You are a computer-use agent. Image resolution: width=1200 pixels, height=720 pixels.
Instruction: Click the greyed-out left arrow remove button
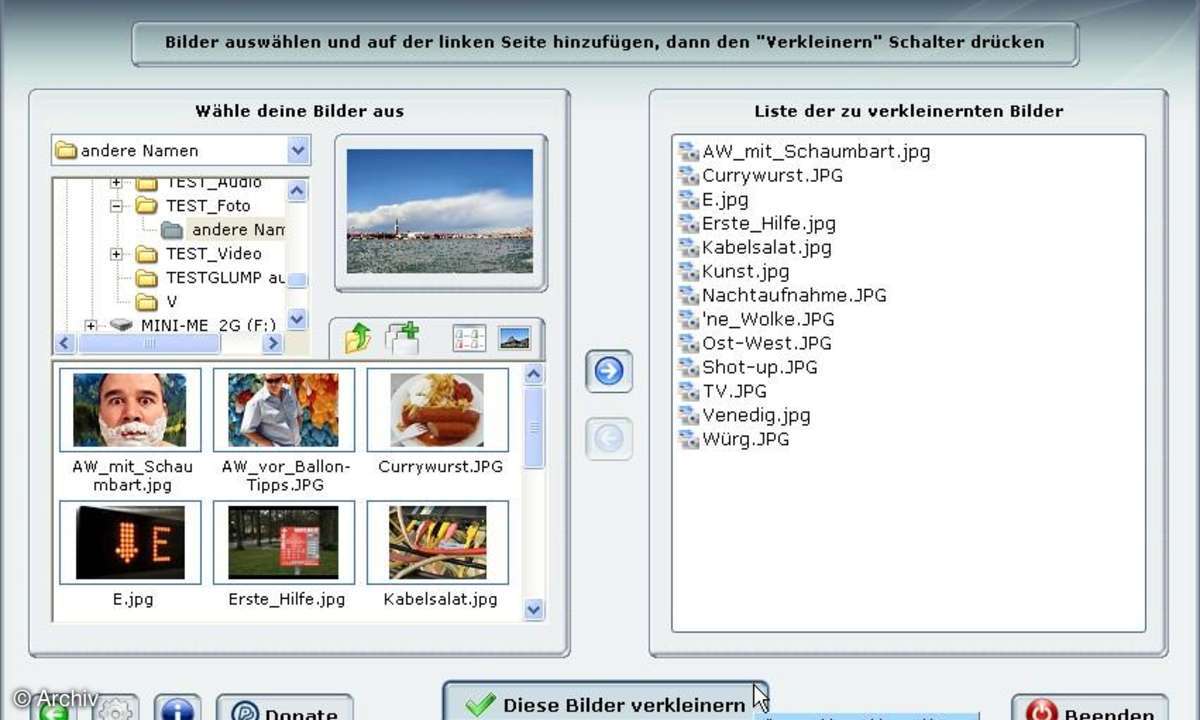(609, 439)
